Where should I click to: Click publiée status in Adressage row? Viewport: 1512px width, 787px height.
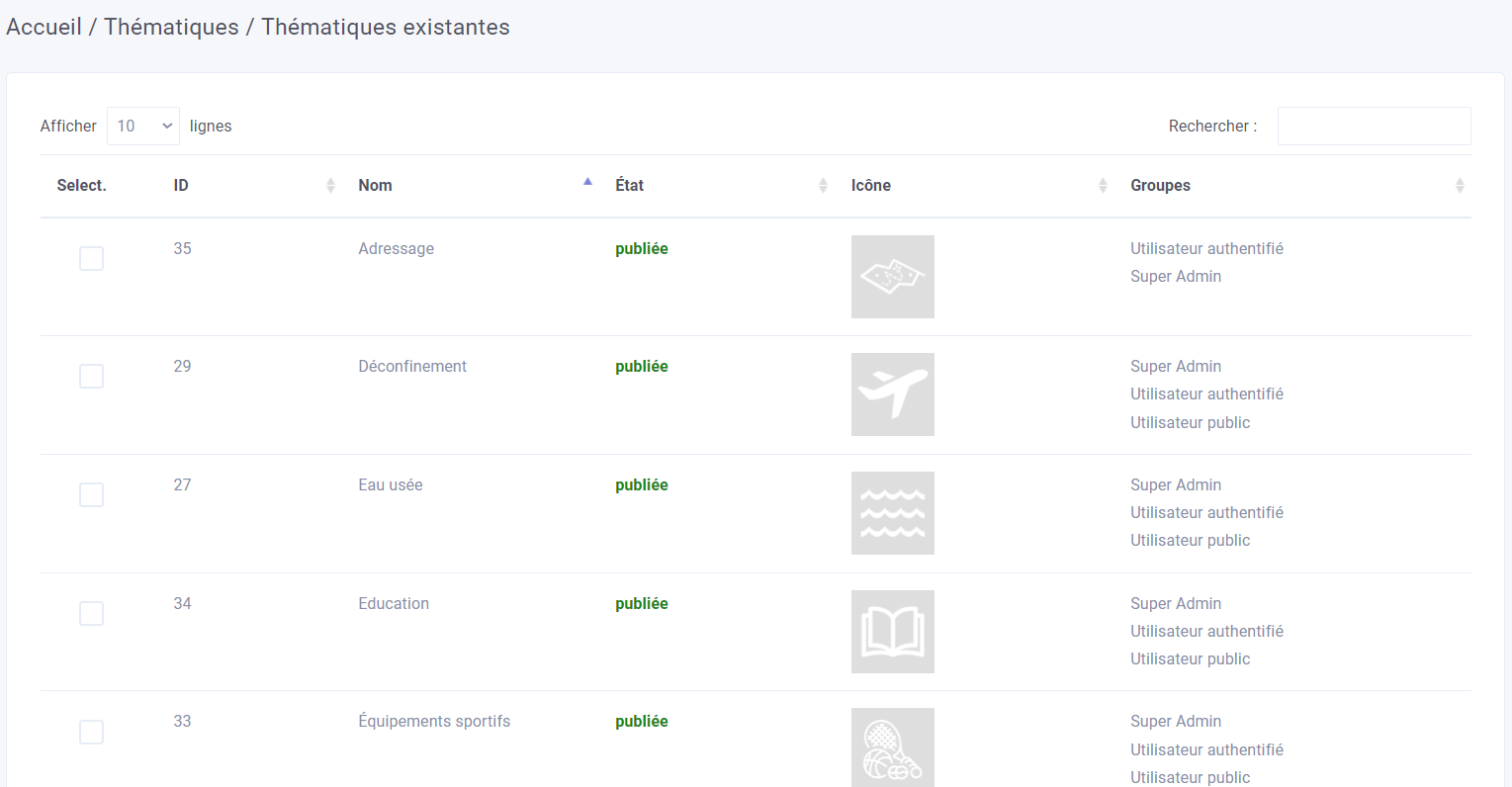642,248
